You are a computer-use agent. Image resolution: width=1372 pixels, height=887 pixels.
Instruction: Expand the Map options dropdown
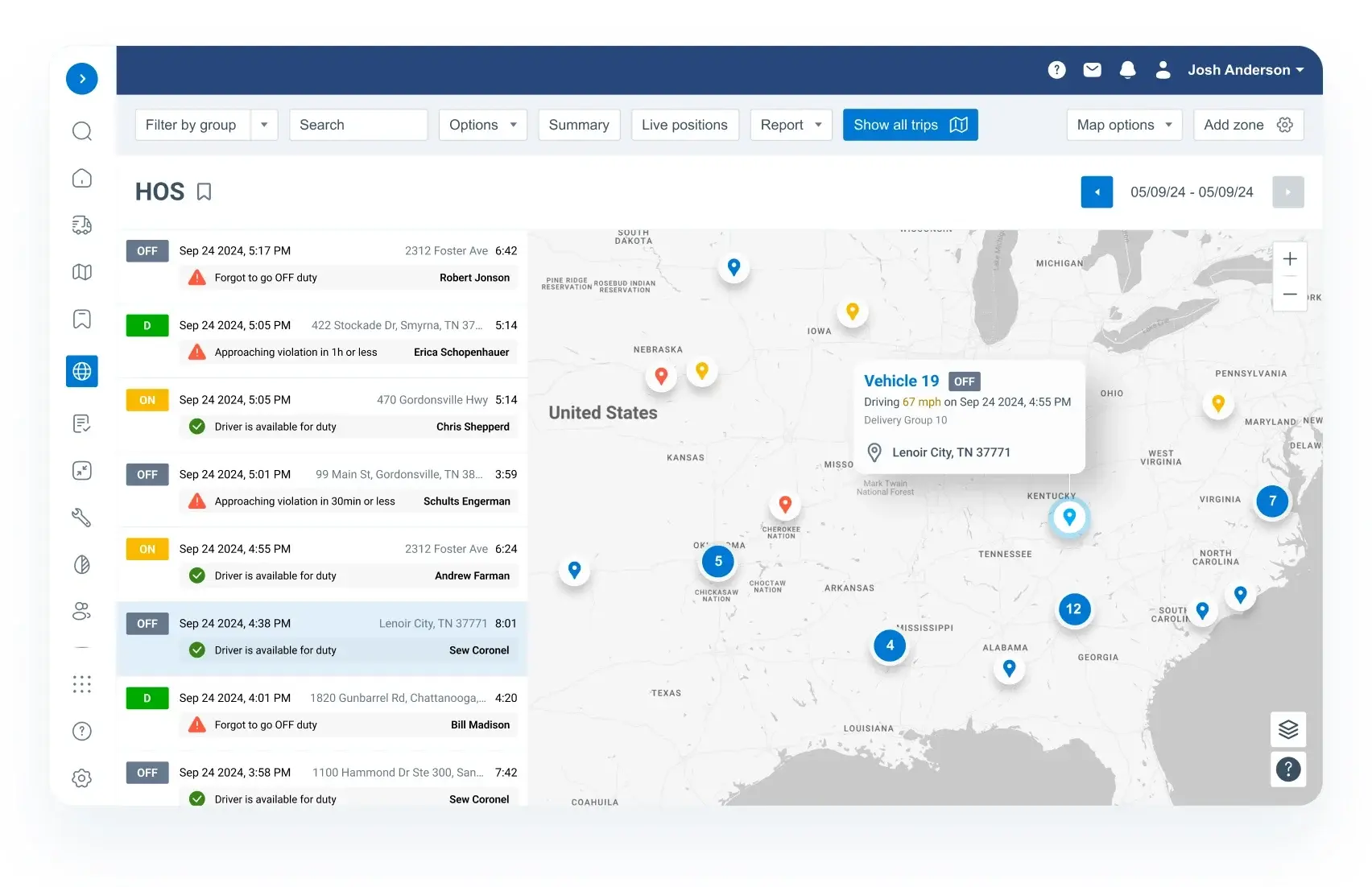[1124, 125]
